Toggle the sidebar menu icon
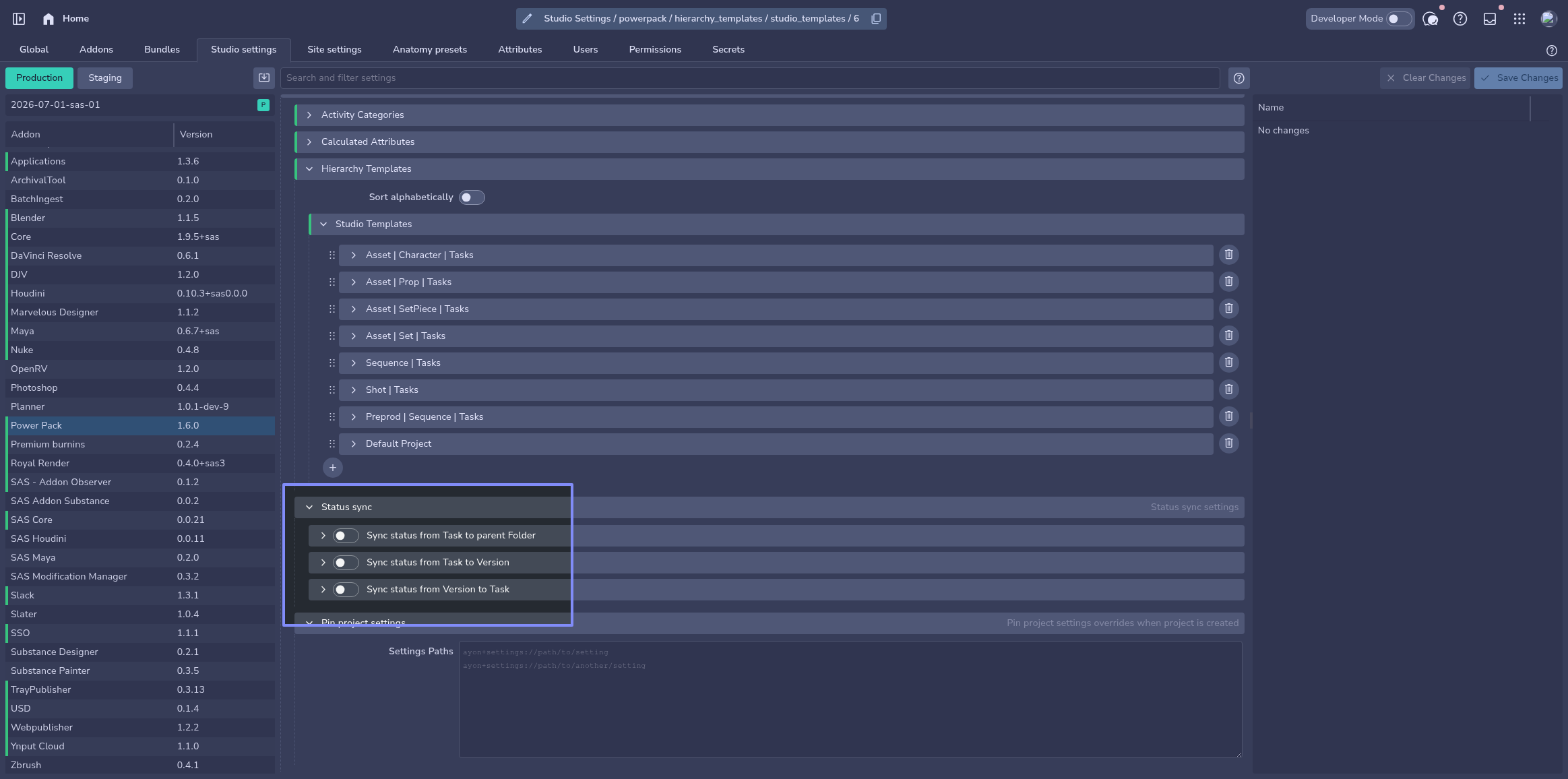Screen dimensions: 1568x779 [19, 19]
